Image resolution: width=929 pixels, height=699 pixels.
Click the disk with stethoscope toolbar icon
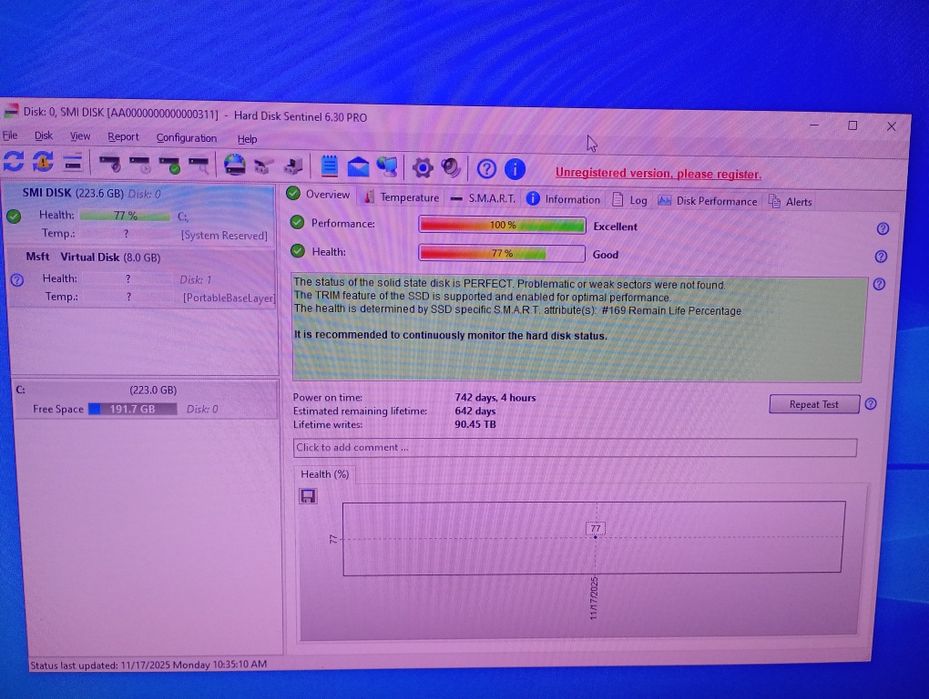pos(110,163)
